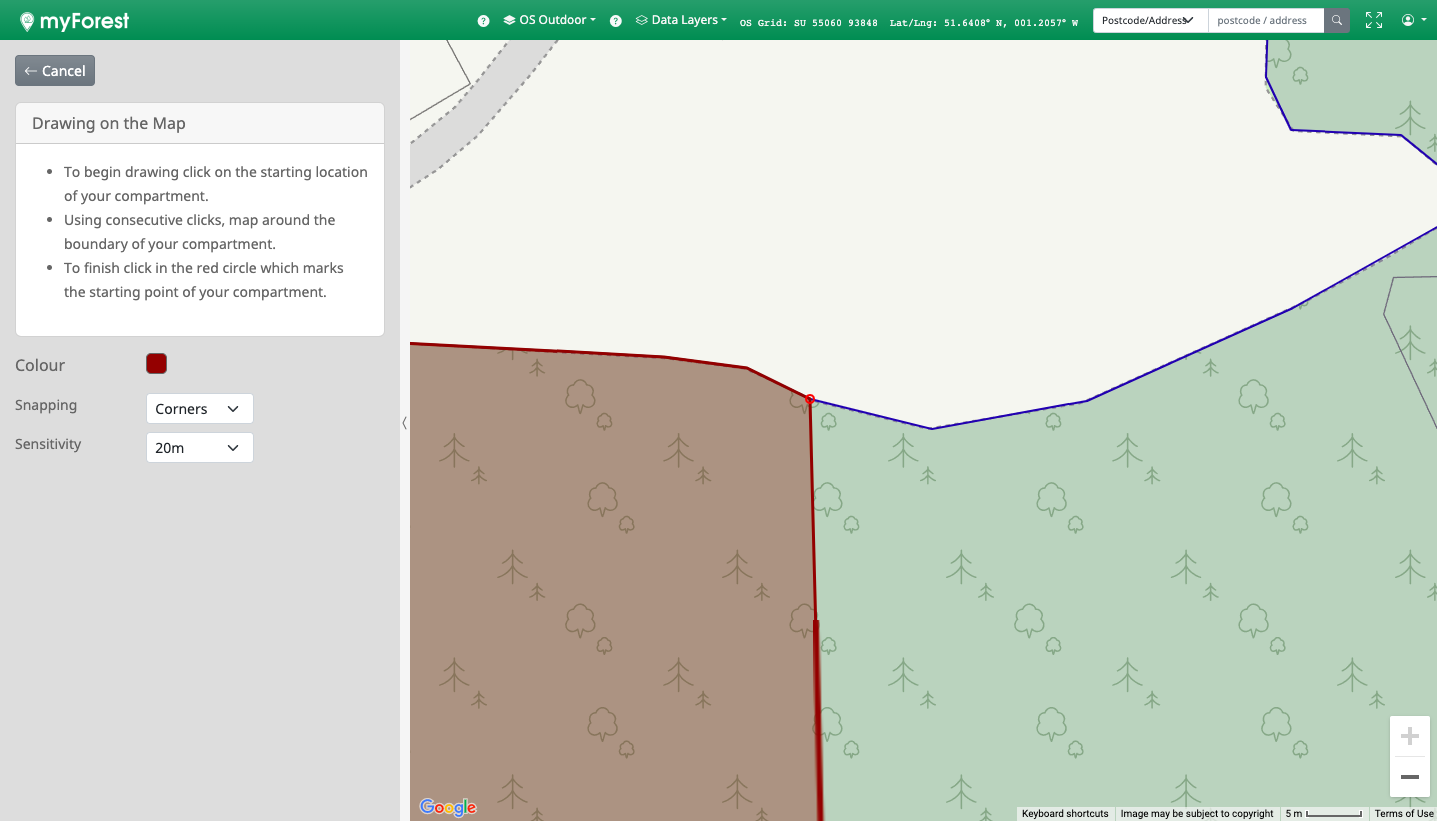Click the myForest logo
The height and width of the screenshot is (821, 1437).
click(74, 20)
